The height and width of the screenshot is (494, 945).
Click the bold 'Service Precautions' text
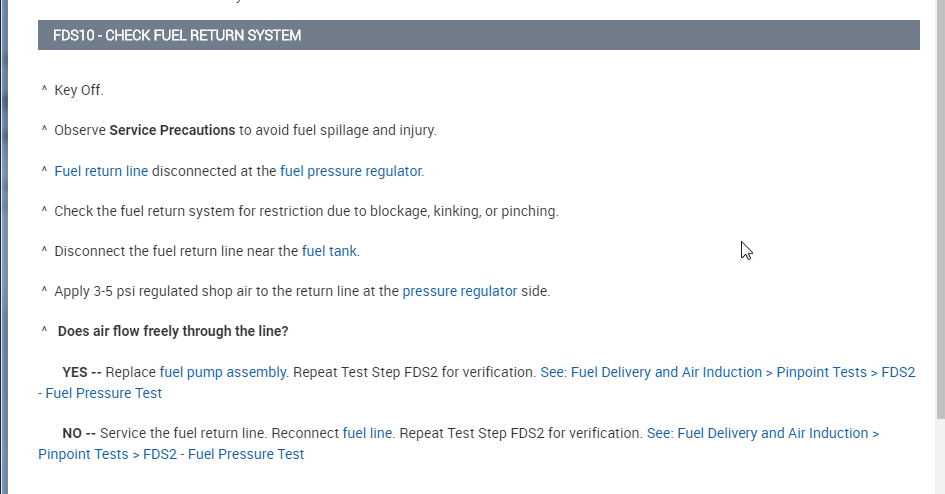172,130
